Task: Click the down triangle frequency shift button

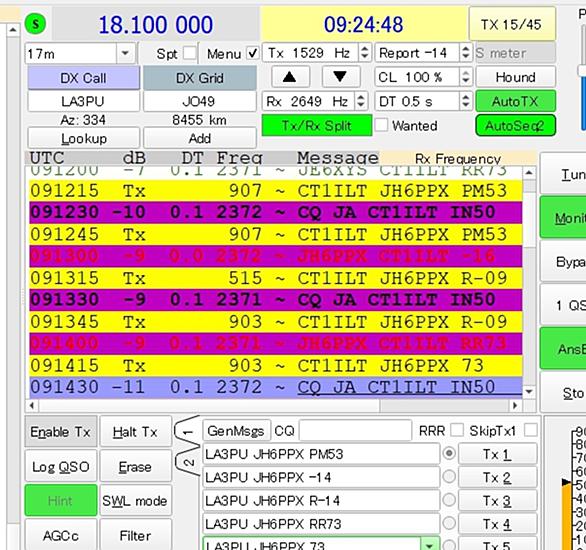Action: [340, 77]
